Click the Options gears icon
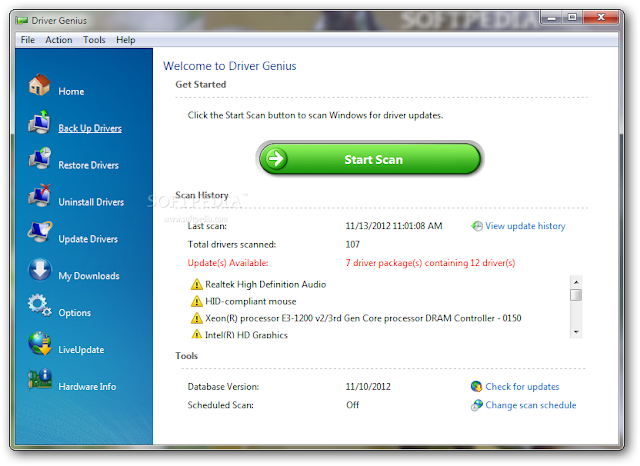Screen dimensions: 640x466 click(40, 306)
